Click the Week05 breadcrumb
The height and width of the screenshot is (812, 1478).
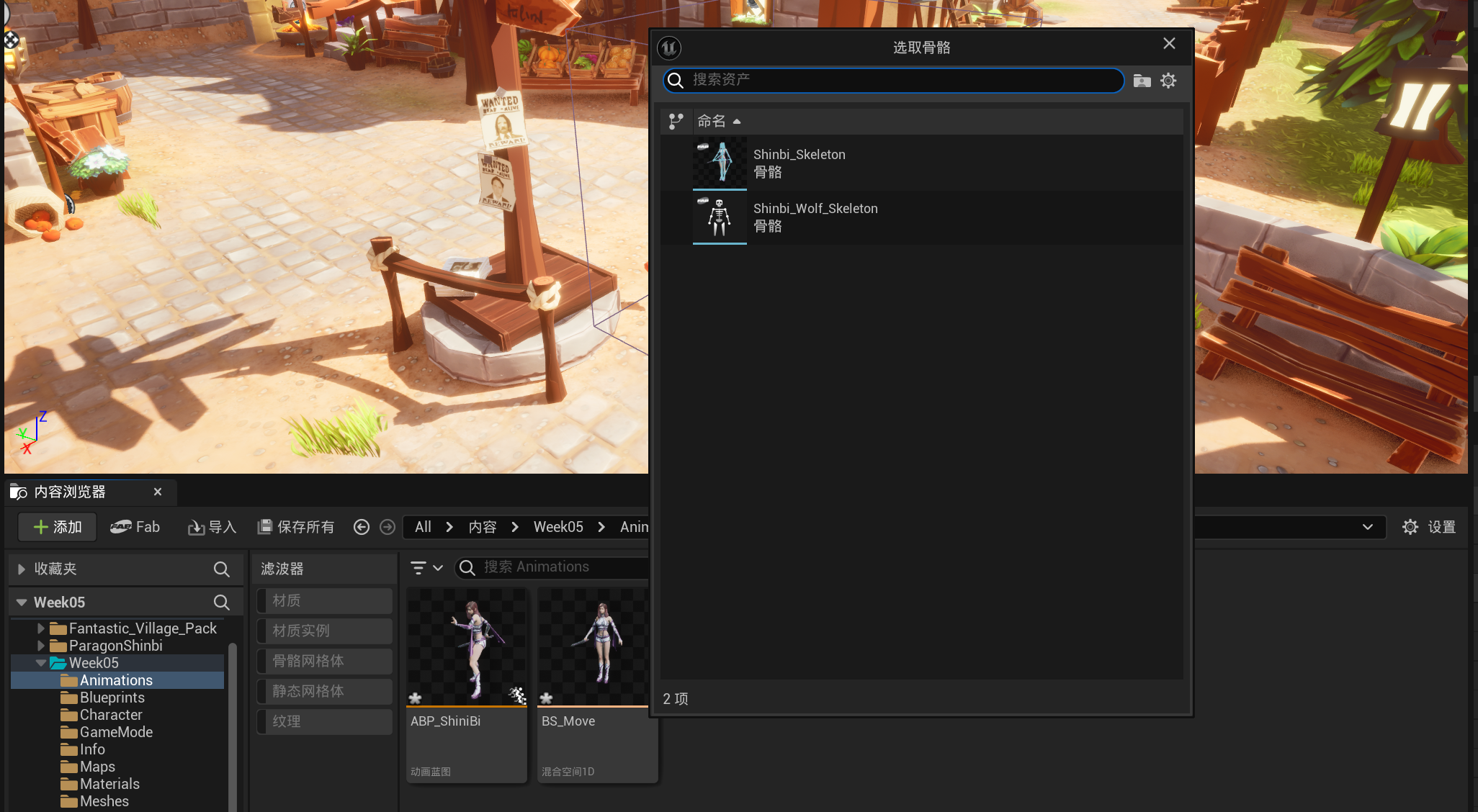click(x=558, y=527)
